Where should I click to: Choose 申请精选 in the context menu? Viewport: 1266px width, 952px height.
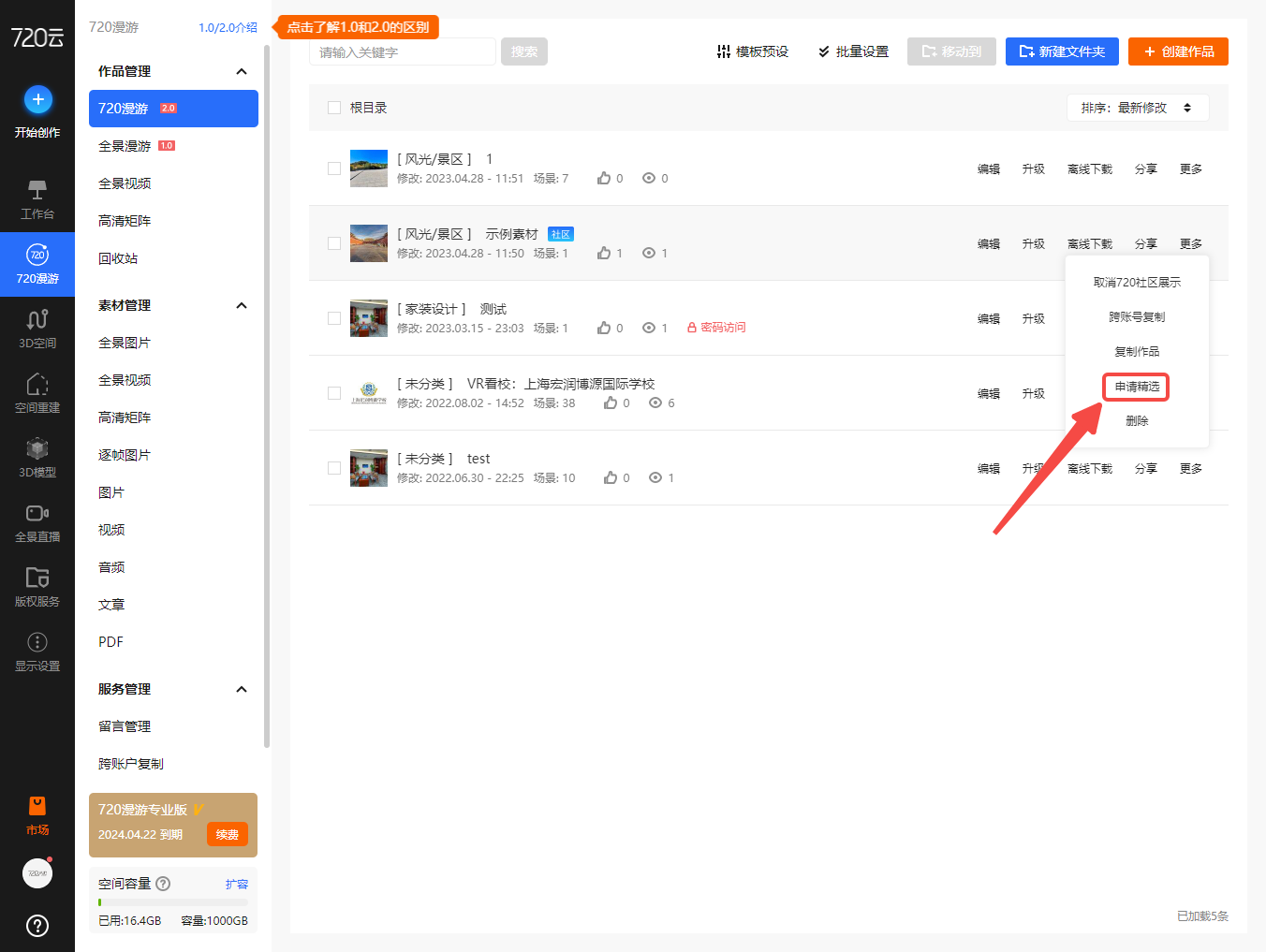(x=1136, y=387)
